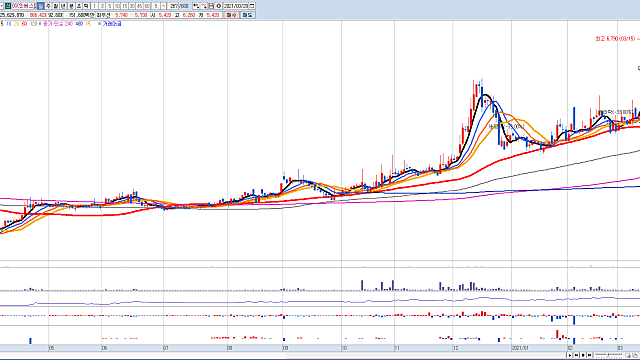This screenshot has height=360, width=640.
Task: Step chart replay forward
Action: tap(589, 356)
